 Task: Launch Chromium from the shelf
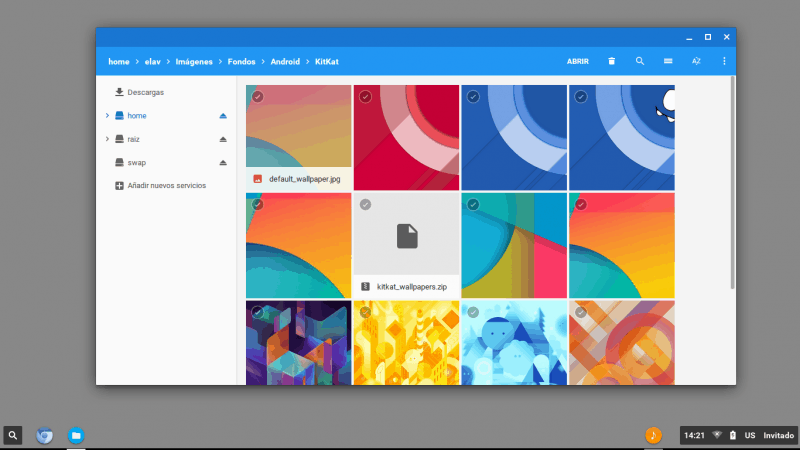[x=44, y=435]
